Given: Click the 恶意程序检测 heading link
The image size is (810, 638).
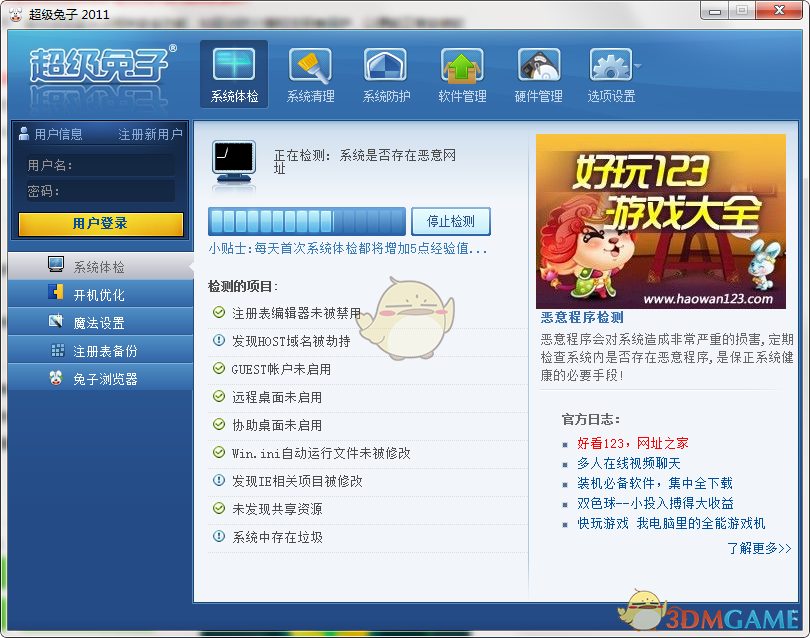Looking at the screenshot, I should coord(582,317).
